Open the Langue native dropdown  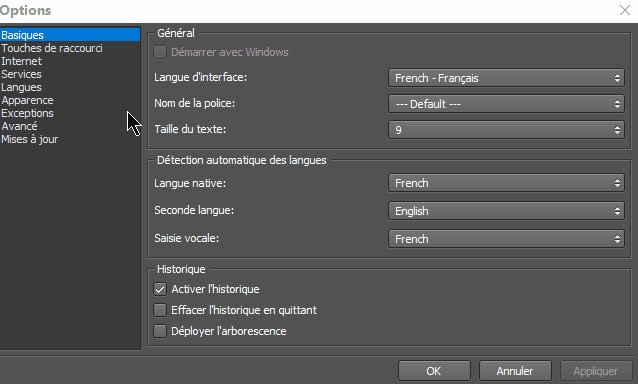[x=506, y=183]
